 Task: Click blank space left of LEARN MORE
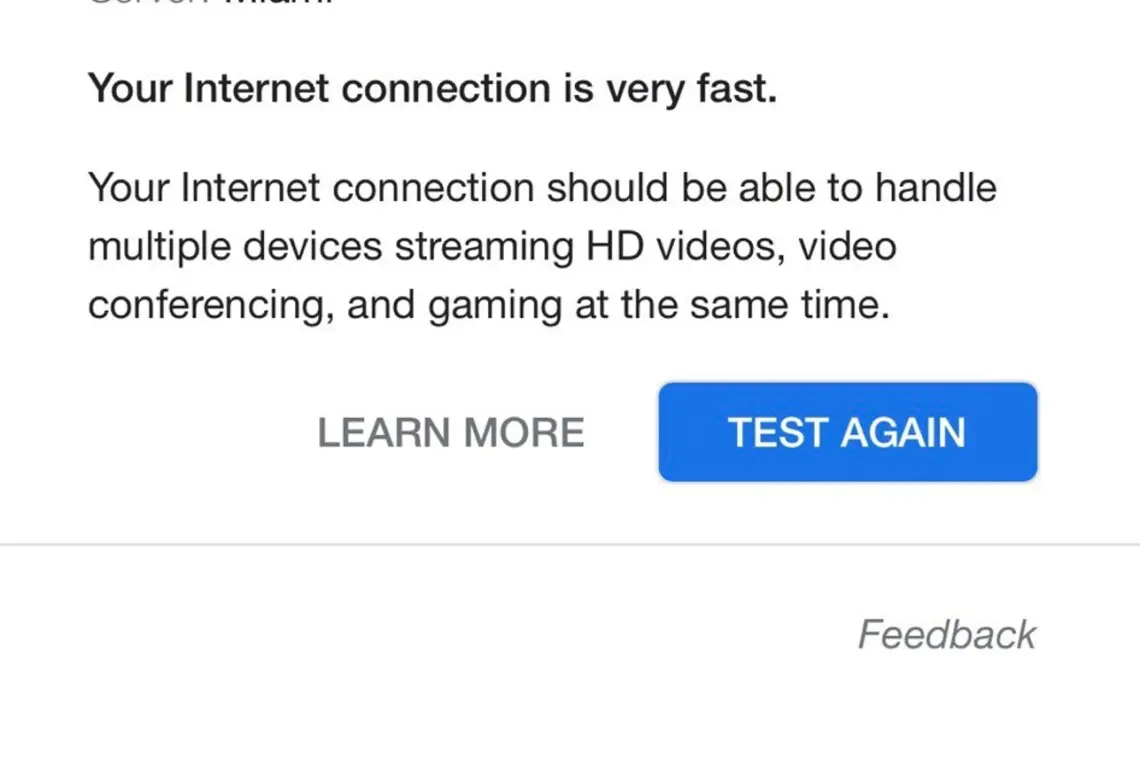click(180, 432)
